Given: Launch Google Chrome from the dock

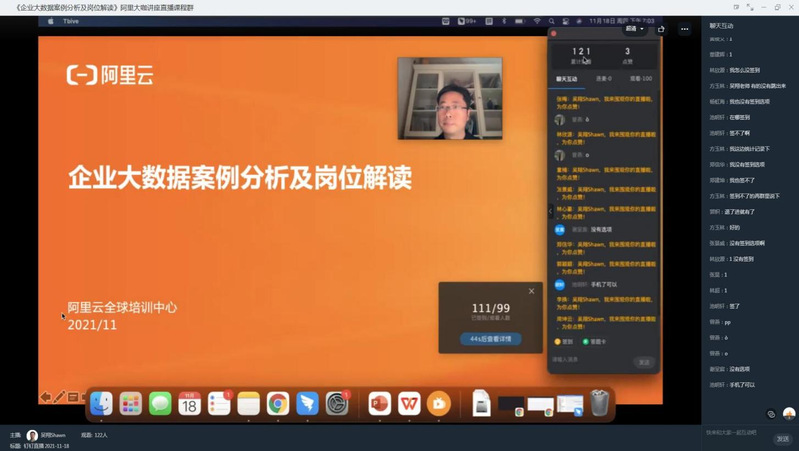Looking at the screenshot, I should [x=278, y=403].
